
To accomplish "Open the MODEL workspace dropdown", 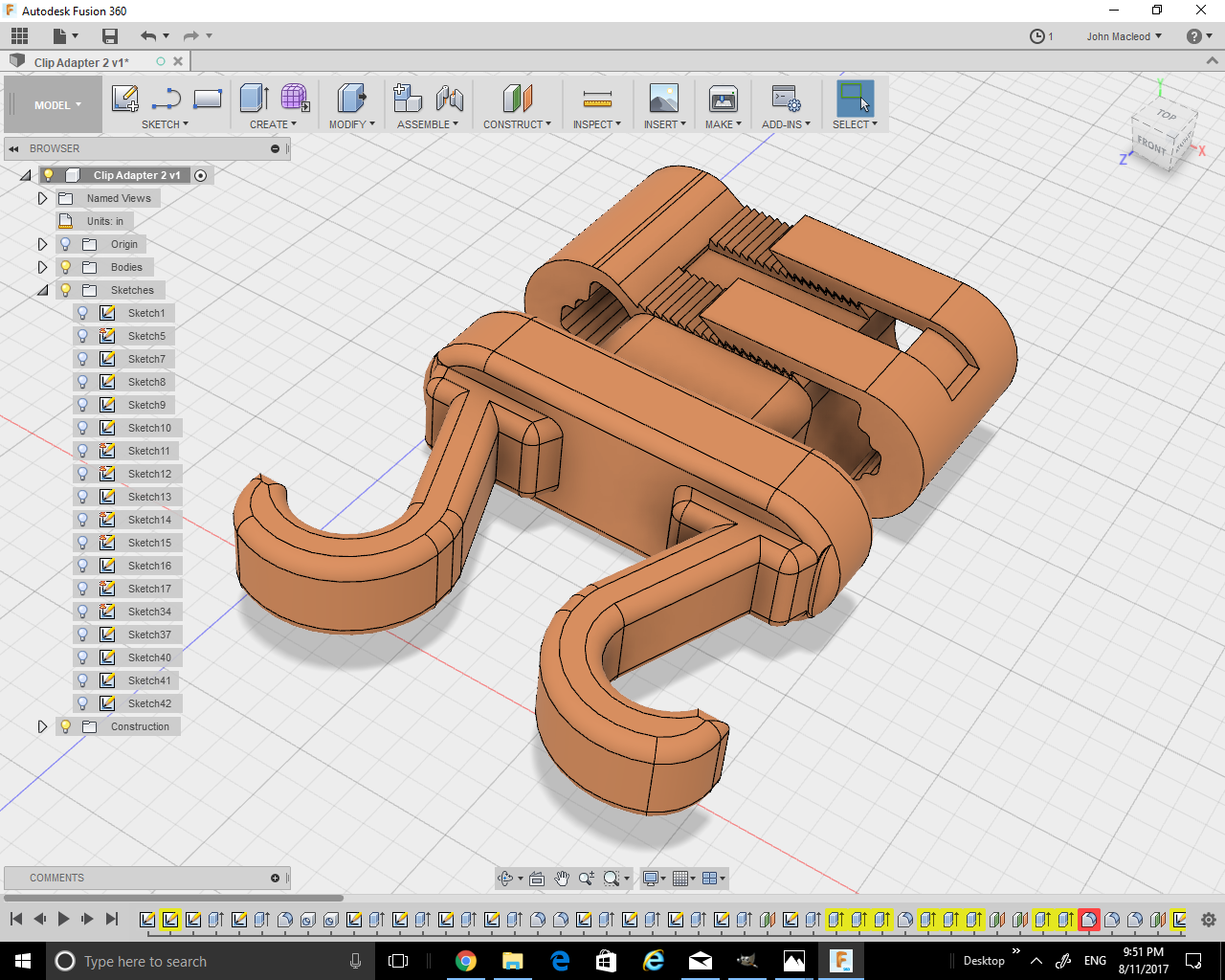I will click(57, 105).
